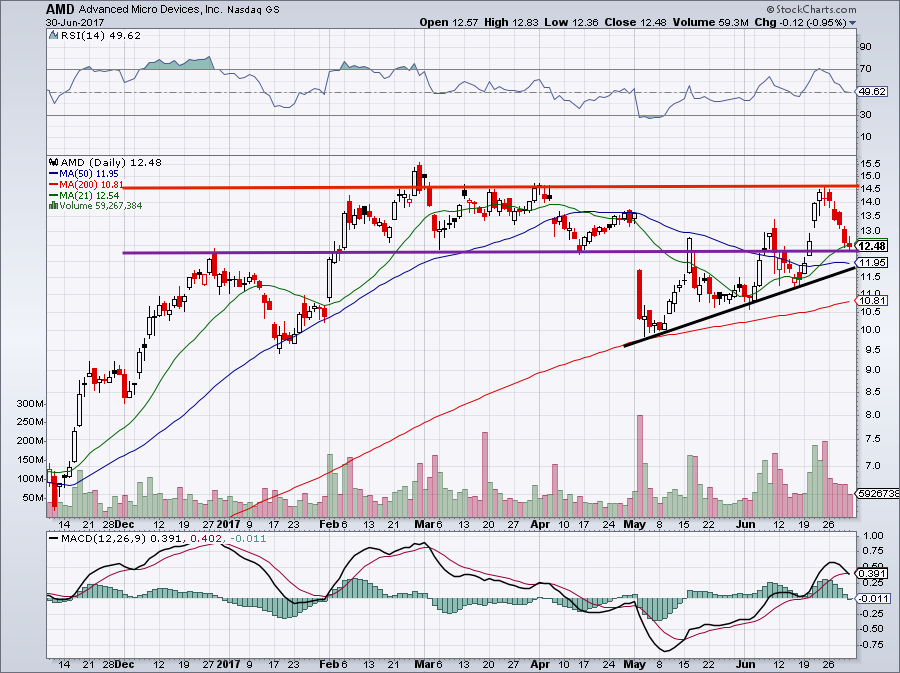Click the 49.62 RSI axis value tag

pos(871,92)
